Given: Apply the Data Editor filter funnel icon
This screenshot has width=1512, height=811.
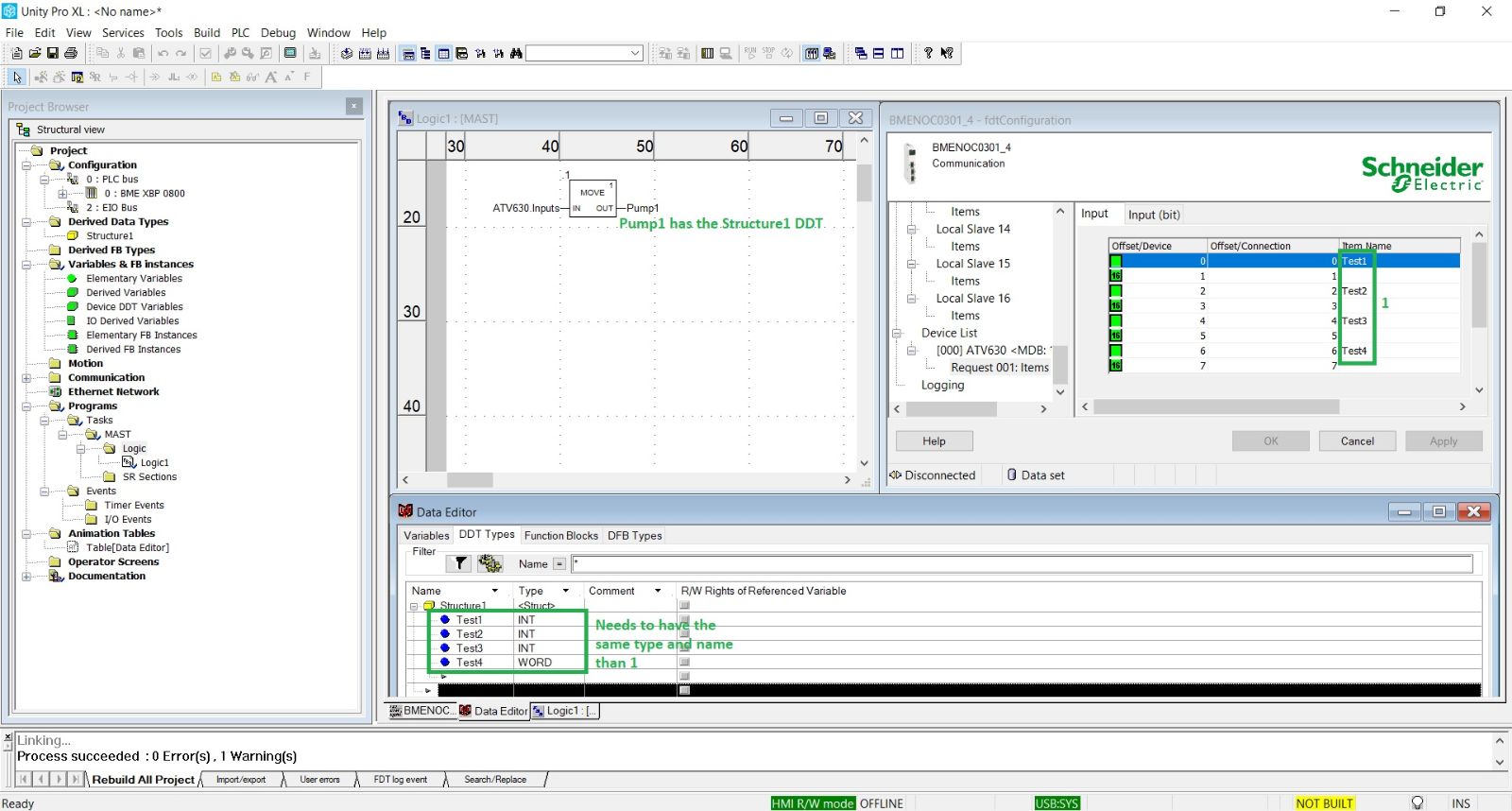Looking at the screenshot, I should [x=459, y=563].
